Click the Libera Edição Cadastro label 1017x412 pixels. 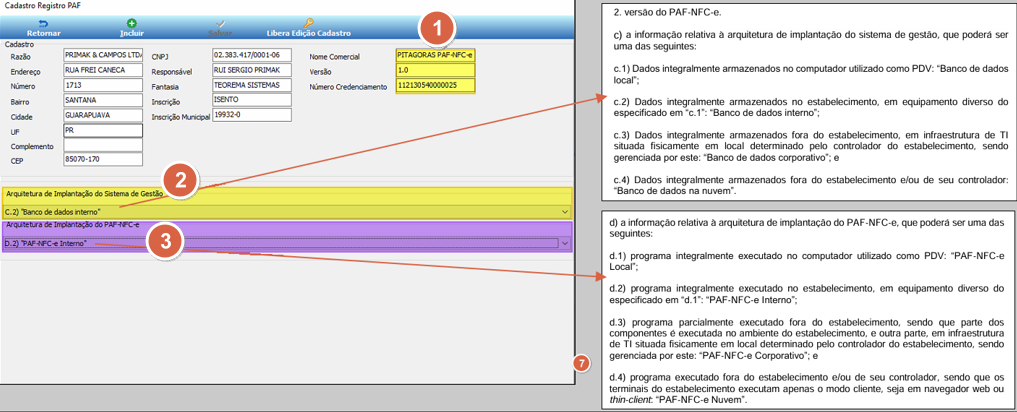click(x=309, y=32)
